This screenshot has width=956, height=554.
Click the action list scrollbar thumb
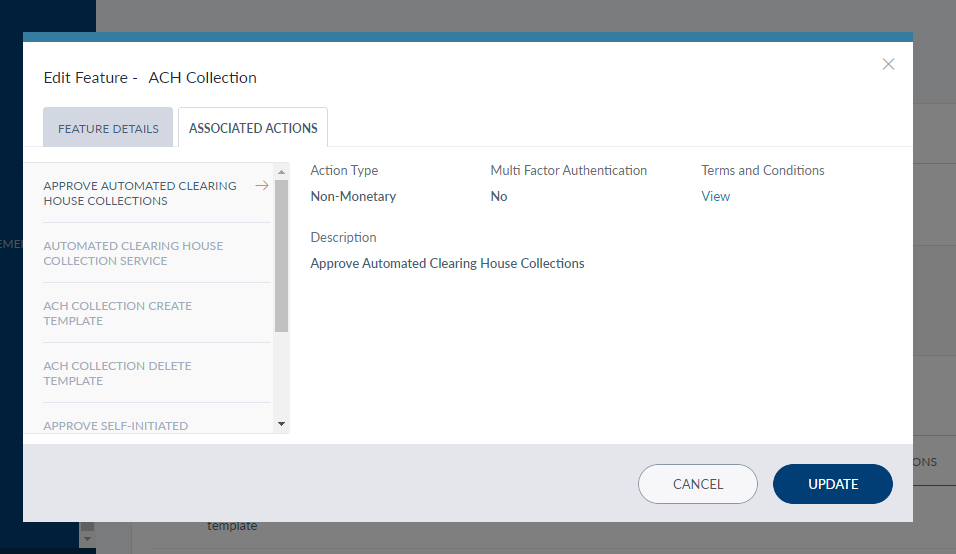click(282, 255)
